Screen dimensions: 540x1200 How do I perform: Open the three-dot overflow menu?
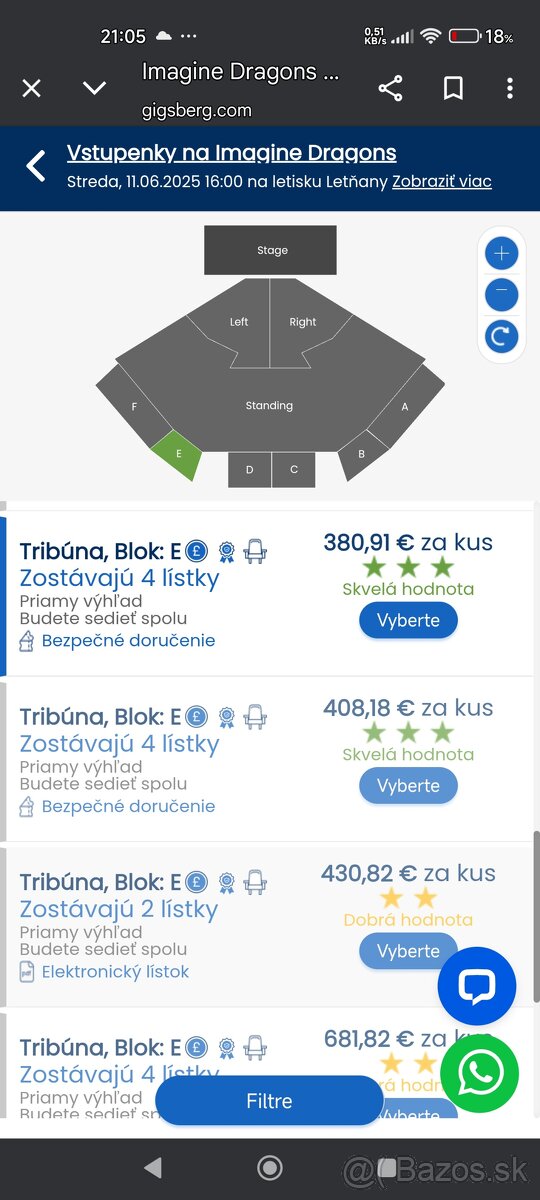pos(510,88)
